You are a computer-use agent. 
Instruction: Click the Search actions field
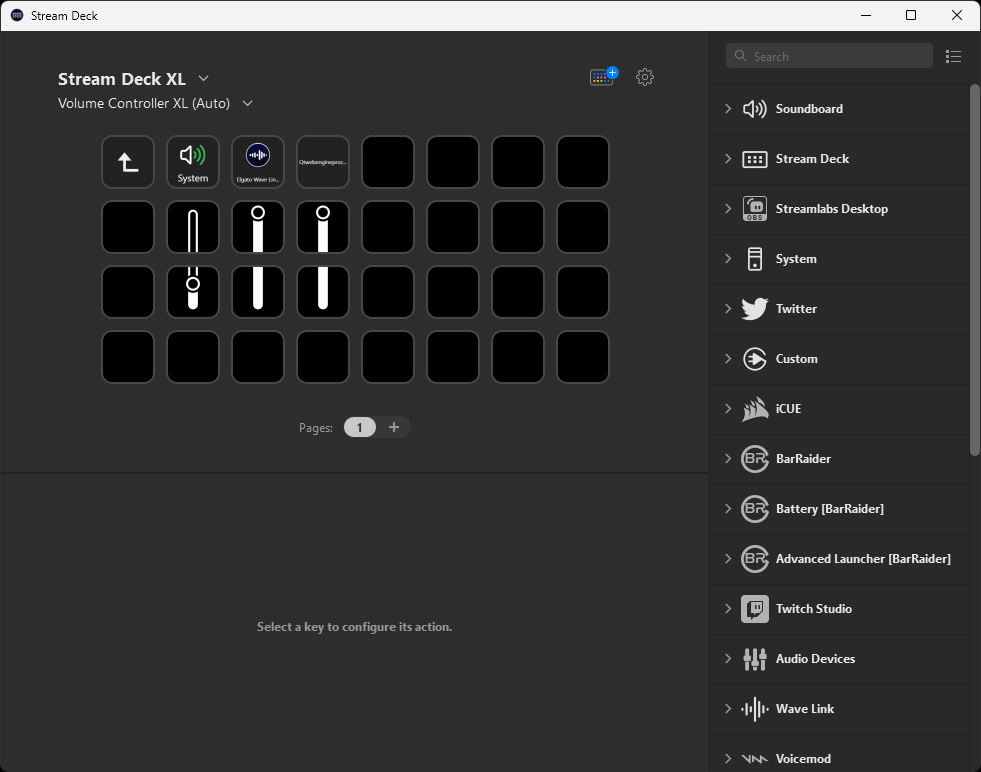point(829,56)
